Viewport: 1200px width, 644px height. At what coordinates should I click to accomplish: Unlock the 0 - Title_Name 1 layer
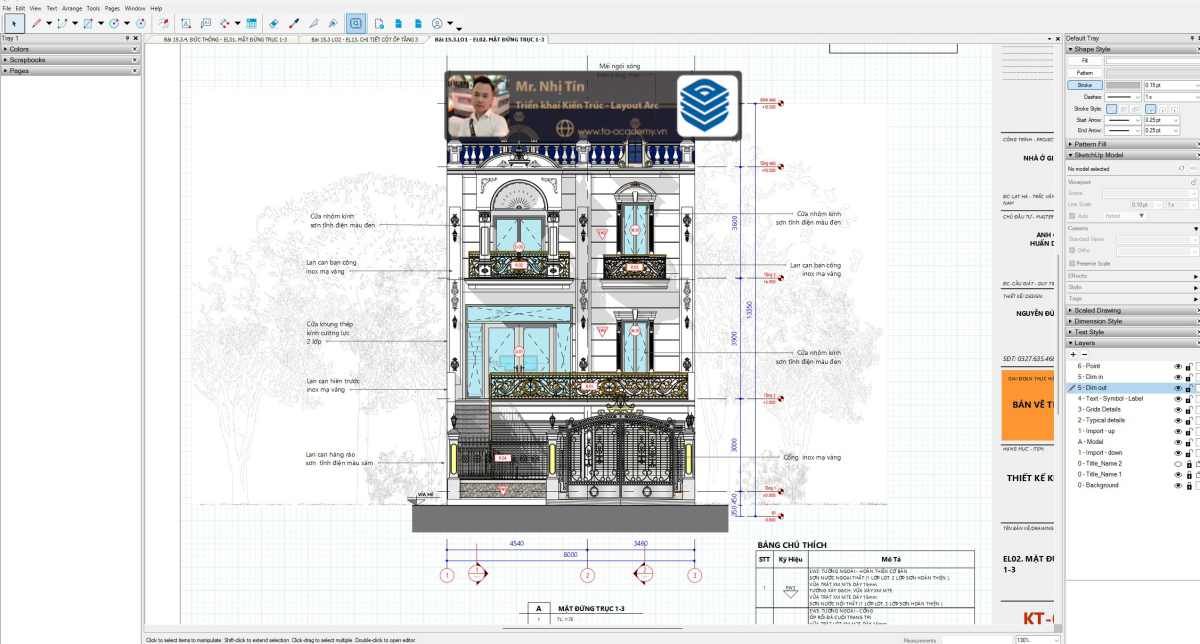tap(1188, 474)
